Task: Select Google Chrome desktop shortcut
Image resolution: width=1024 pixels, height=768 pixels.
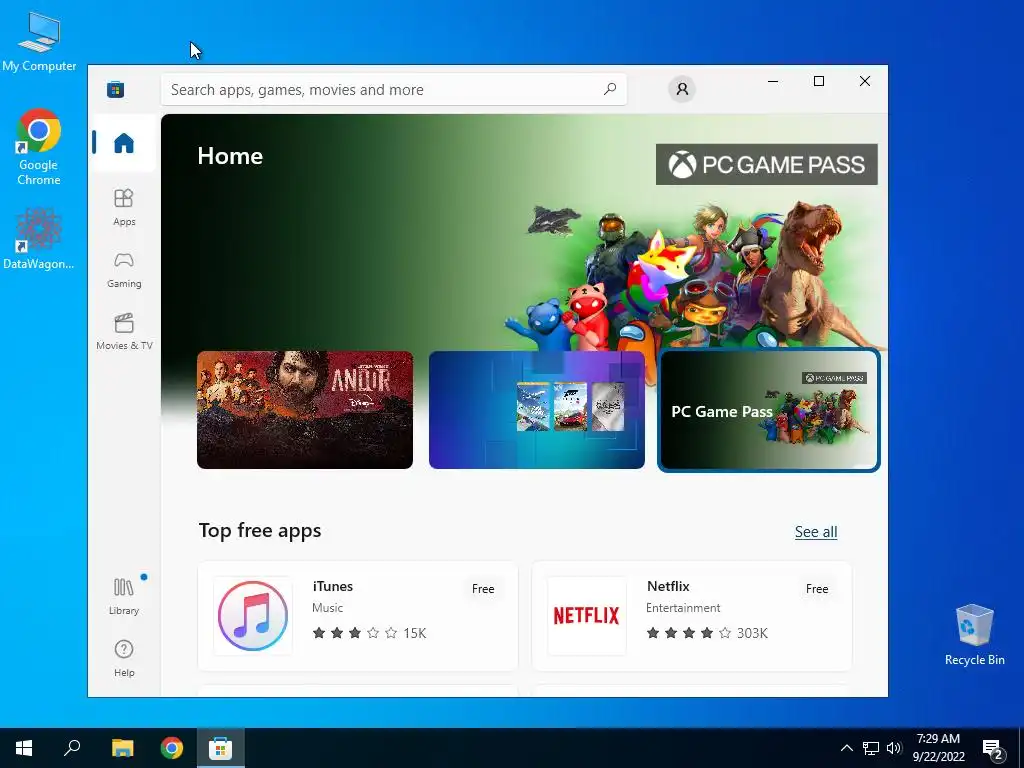Action: tap(39, 148)
